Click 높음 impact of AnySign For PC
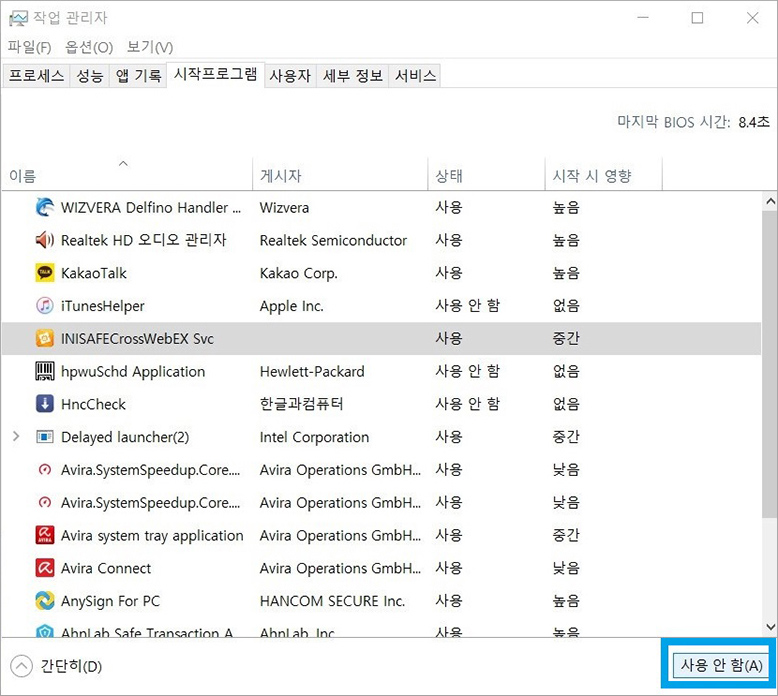 pyautogui.click(x=566, y=600)
